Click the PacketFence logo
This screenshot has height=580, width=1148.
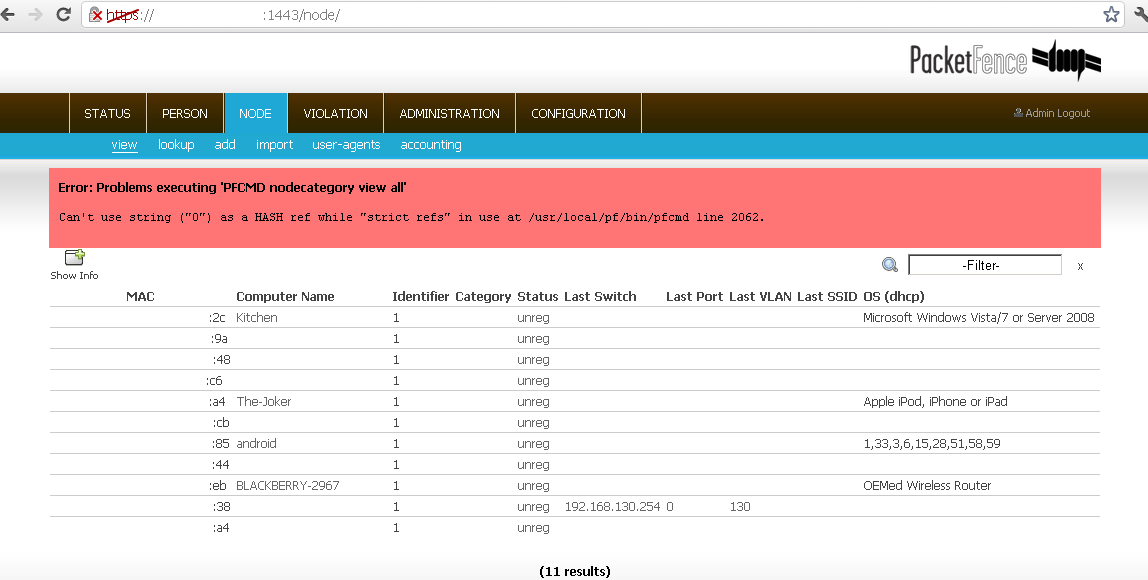pyautogui.click(x=1004, y=61)
